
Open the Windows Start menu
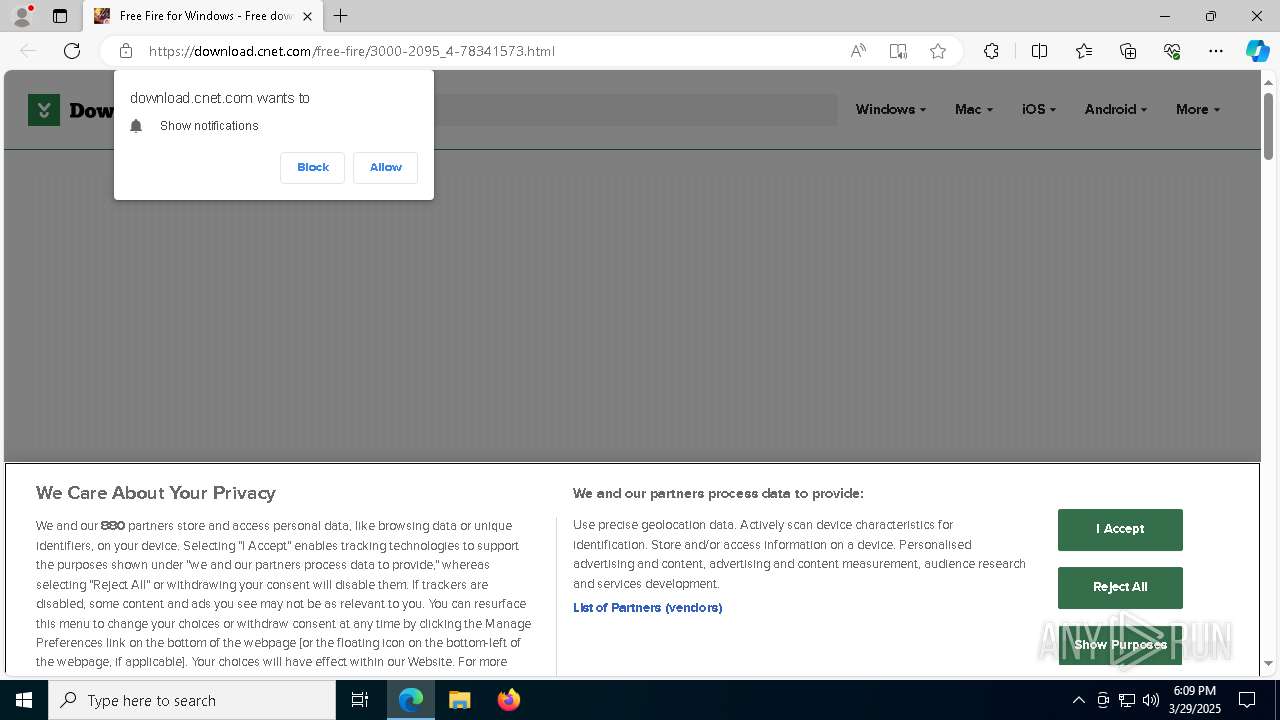(24, 700)
